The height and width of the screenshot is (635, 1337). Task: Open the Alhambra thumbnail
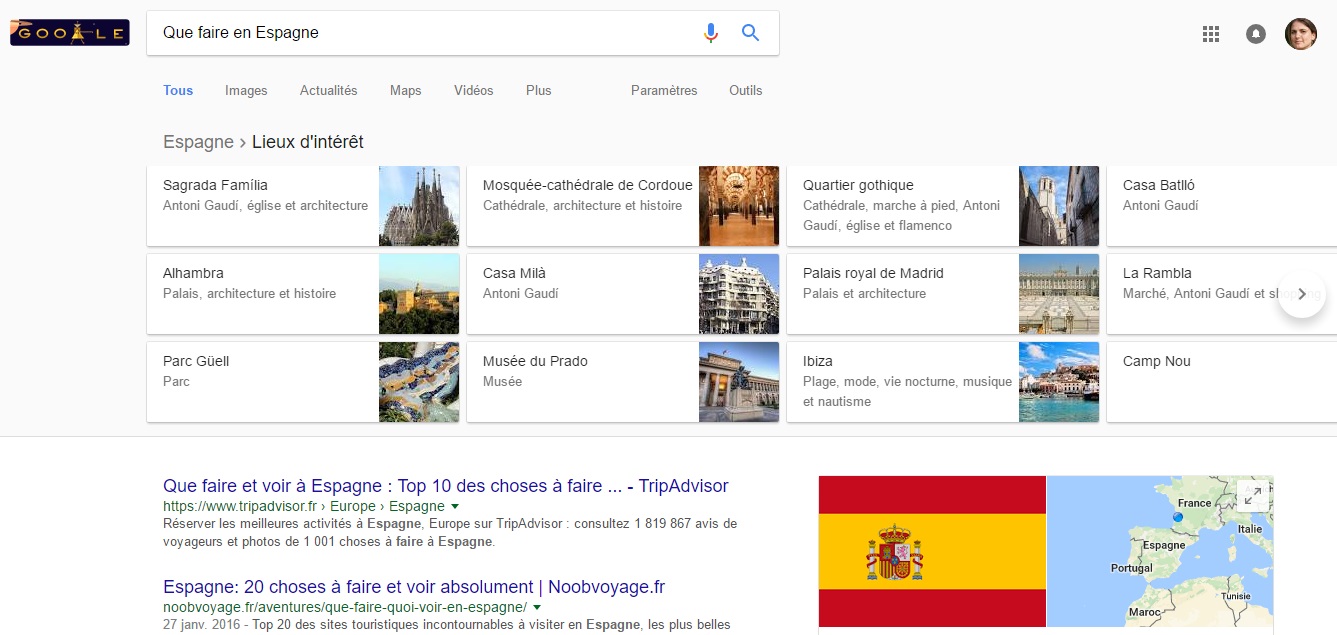pos(419,294)
